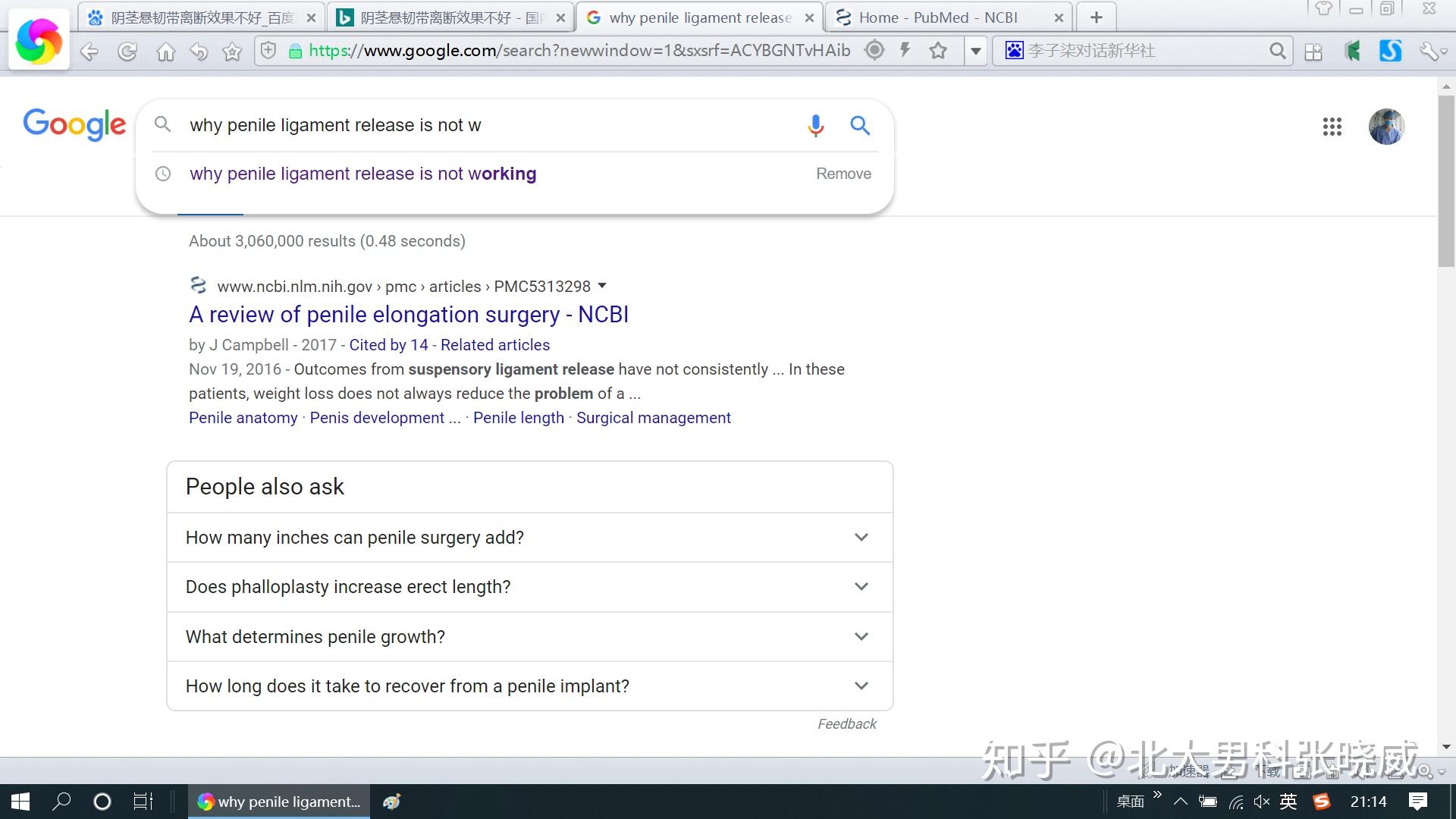Open a new tab with the plus button
This screenshot has height=819, width=1456.
pyautogui.click(x=1096, y=17)
